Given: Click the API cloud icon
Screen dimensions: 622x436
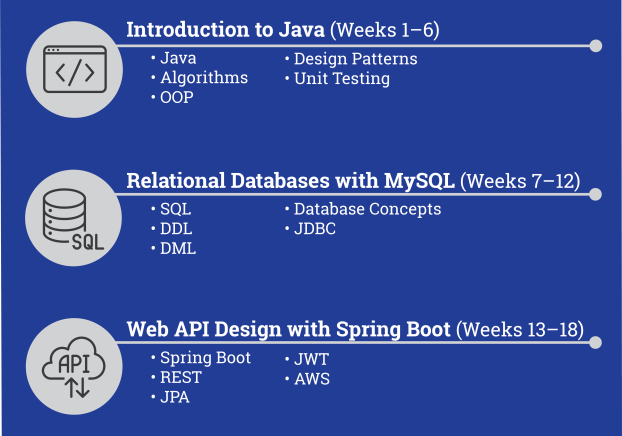Looking at the screenshot, I should 74,367.
